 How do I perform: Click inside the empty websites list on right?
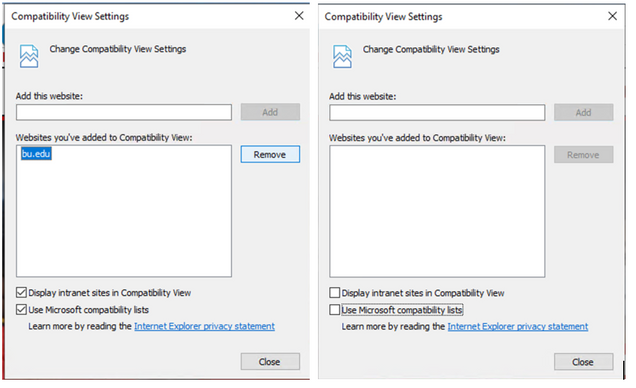click(x=437, y=212)
